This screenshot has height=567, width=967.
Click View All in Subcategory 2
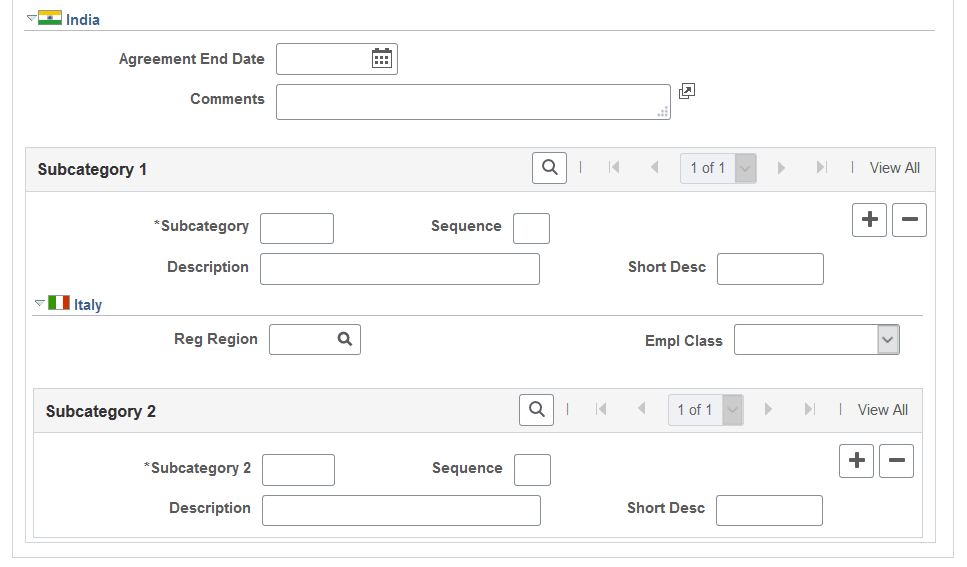pyautogui.click(x=882, y=409)
